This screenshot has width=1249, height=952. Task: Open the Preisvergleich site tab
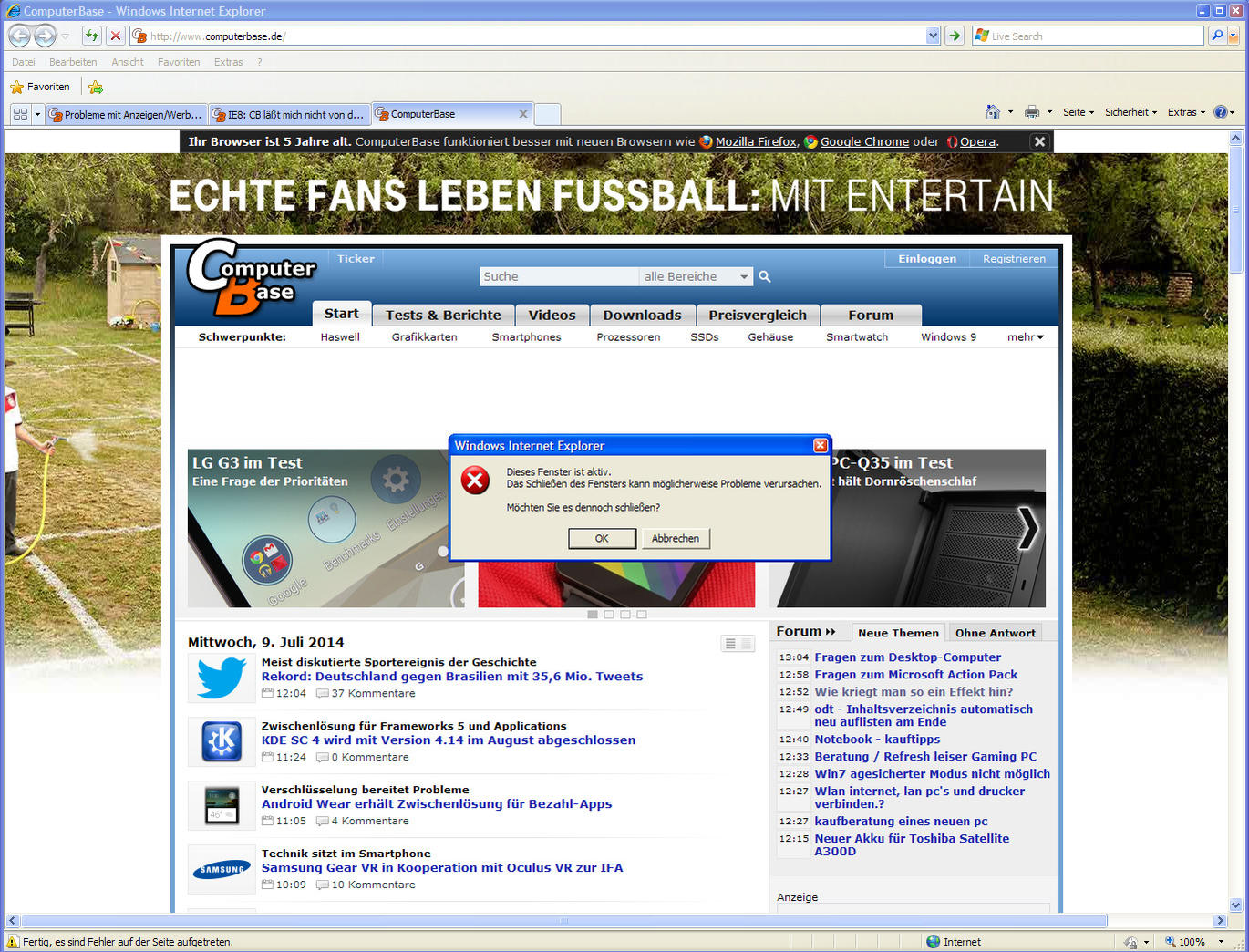click(x=758, y=315)
